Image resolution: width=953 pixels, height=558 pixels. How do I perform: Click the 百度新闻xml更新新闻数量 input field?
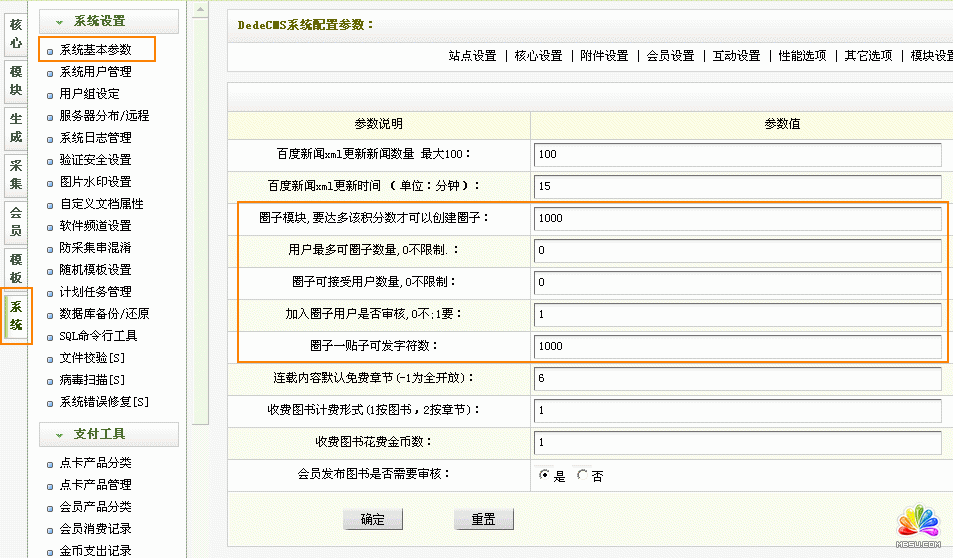738,155
